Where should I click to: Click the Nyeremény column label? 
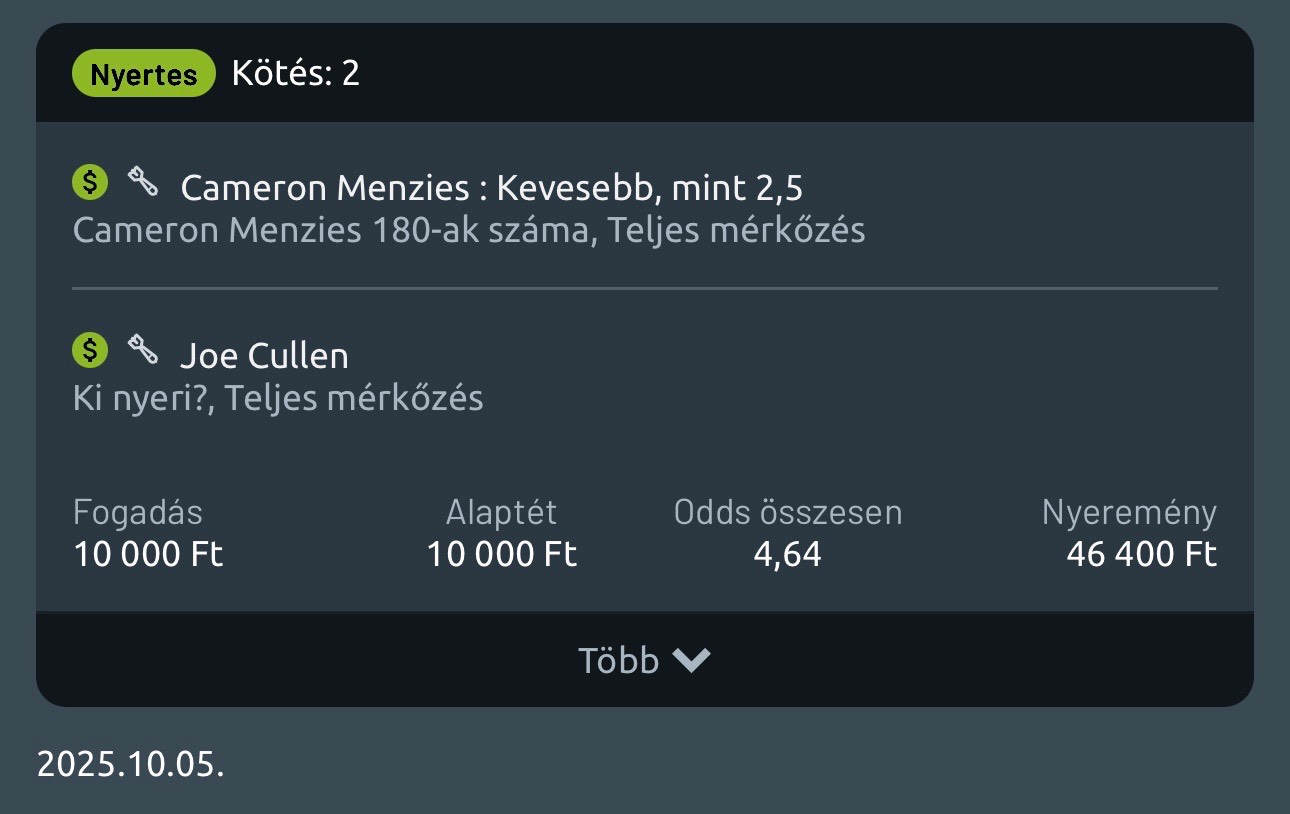click(1129, 513)
